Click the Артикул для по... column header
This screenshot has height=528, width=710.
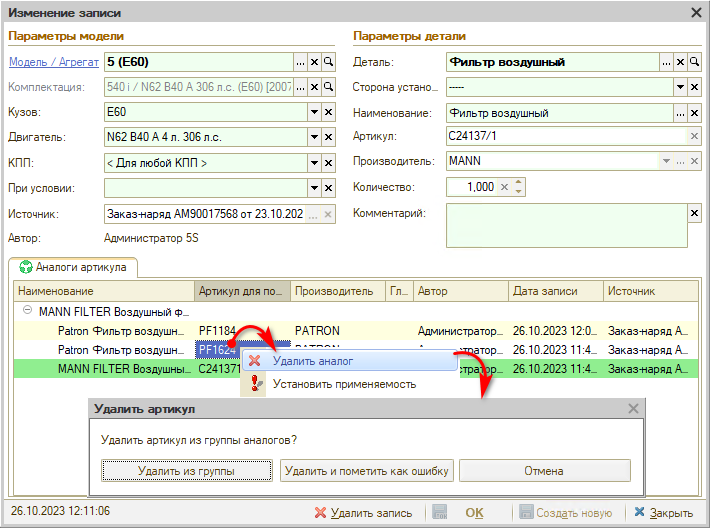(243, 291)
